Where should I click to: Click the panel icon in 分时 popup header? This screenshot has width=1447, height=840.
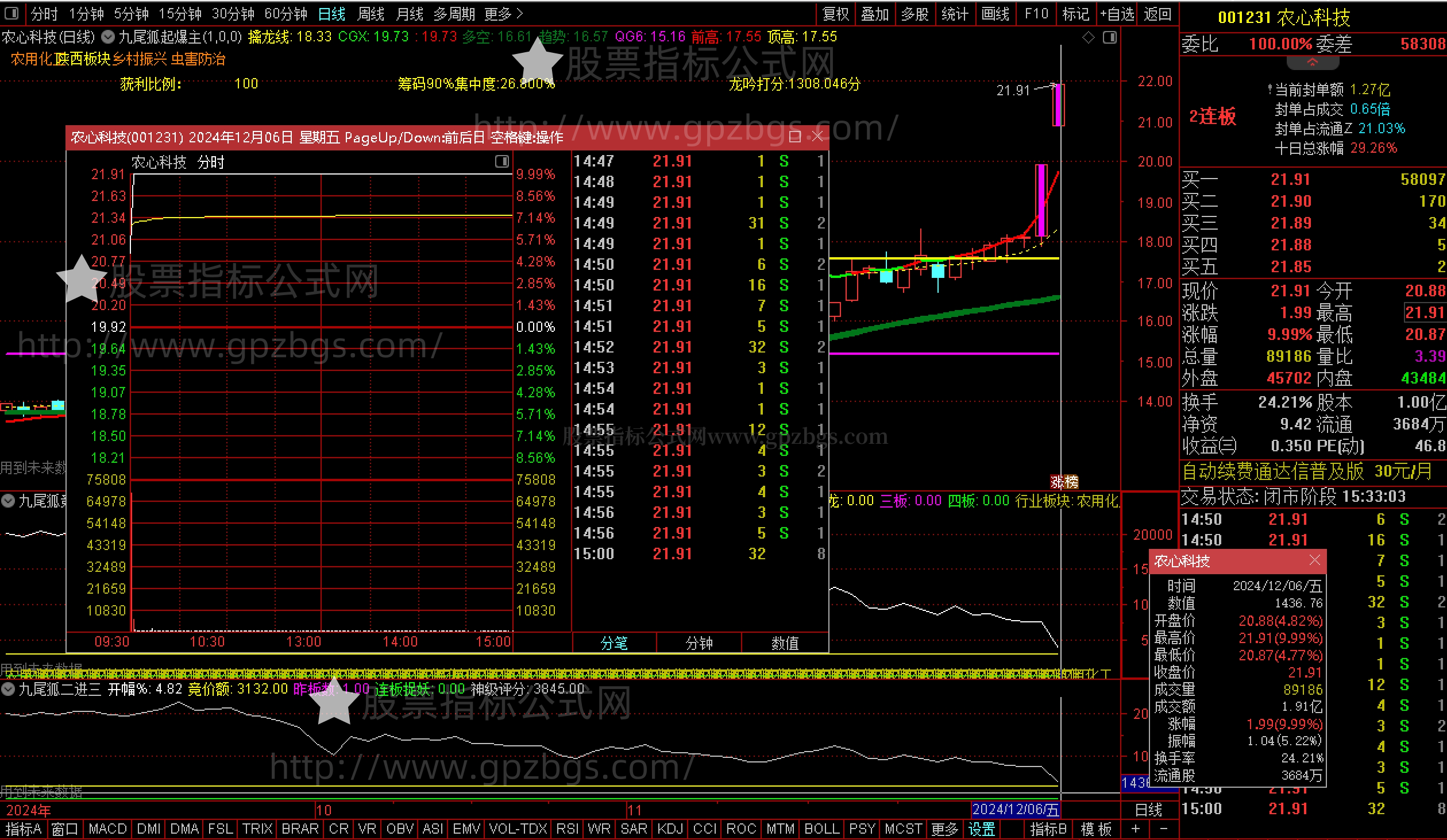point(502,162)
